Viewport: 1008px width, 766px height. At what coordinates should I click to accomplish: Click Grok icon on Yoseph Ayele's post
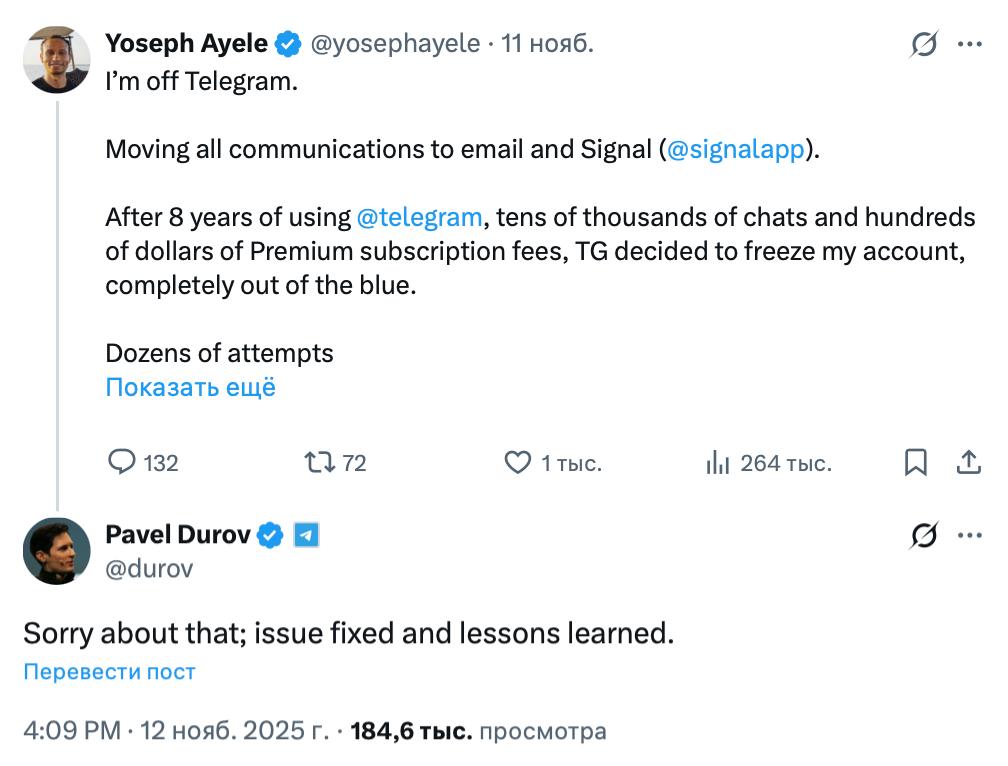pos(924,44)
